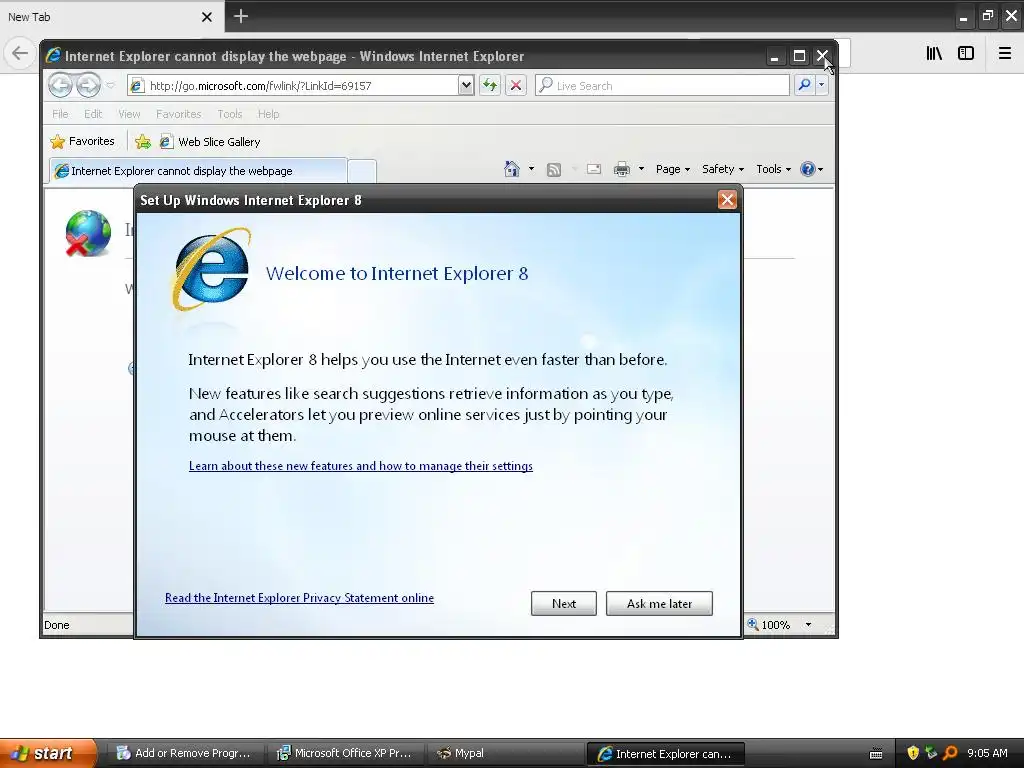The image size is (1024, 768).
Task: Open the Help menu in Internet Explorer
Action: click(268, 114)
